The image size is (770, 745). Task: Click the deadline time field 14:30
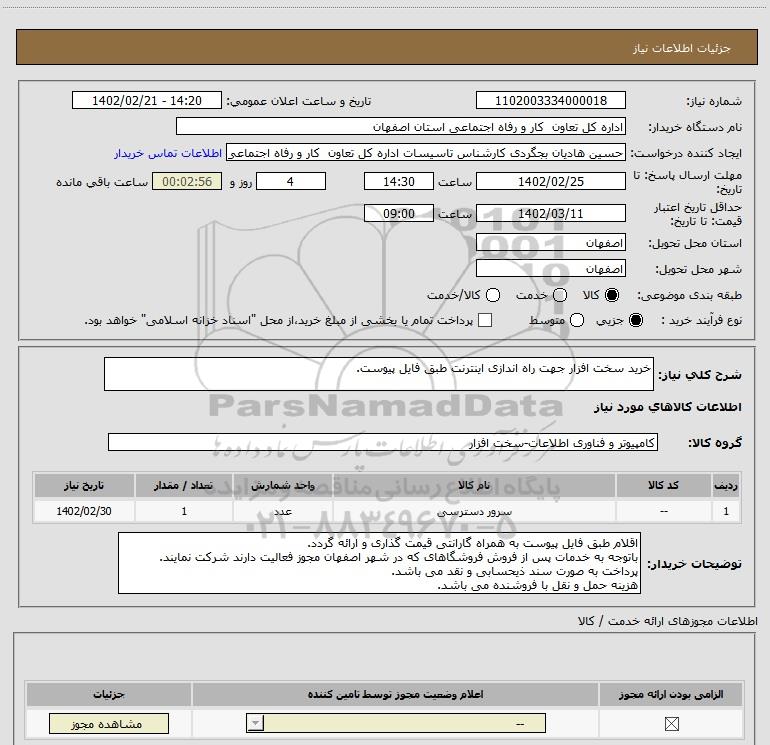[399, 181]
